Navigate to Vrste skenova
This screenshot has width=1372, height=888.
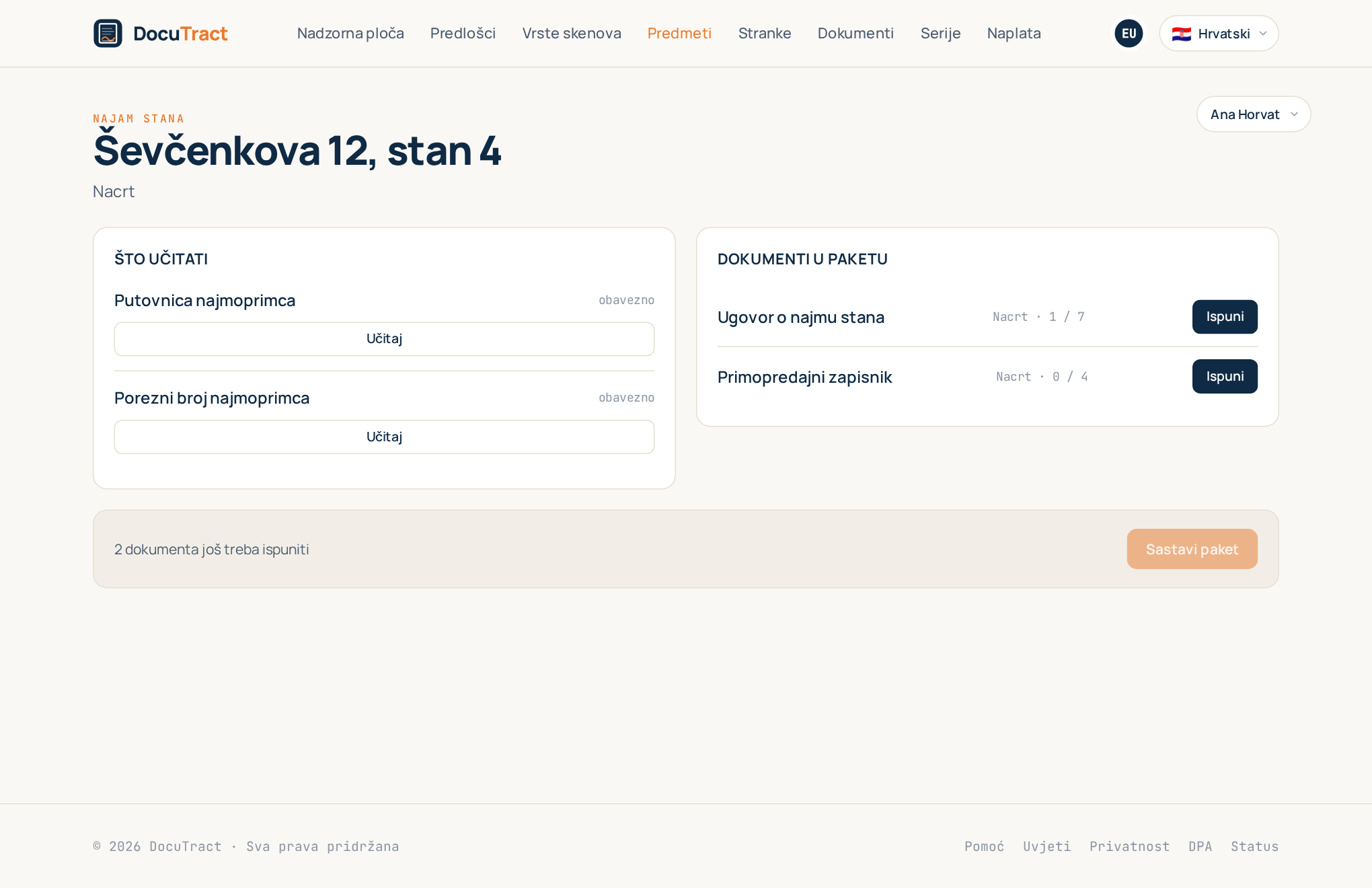click(x=572, y=33)
